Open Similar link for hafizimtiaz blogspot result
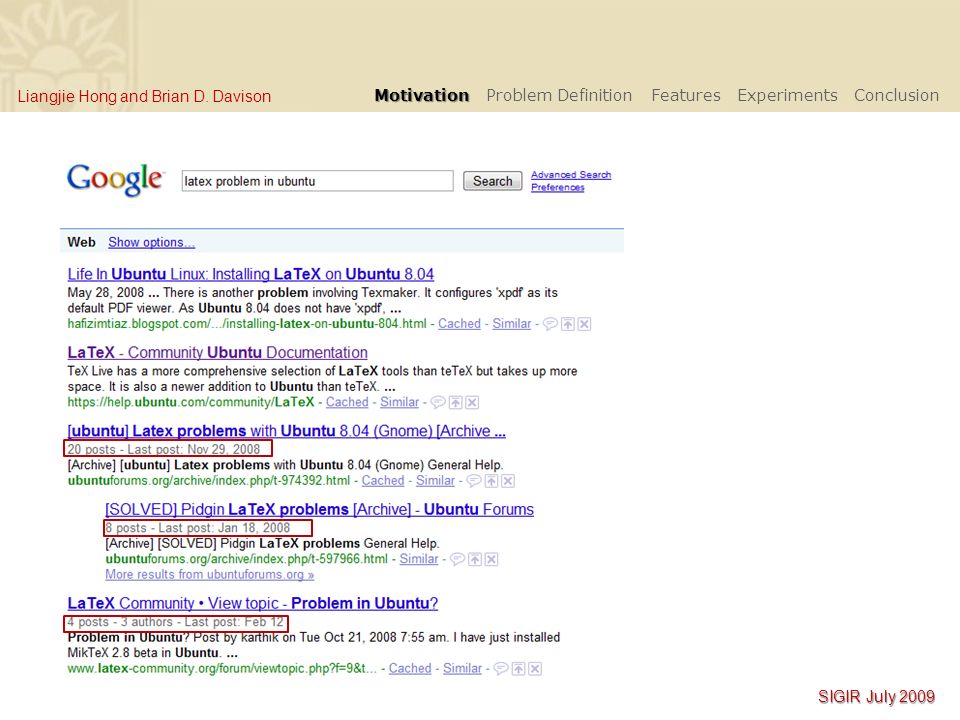Screen dimensions: 960x720 [511, 324]
